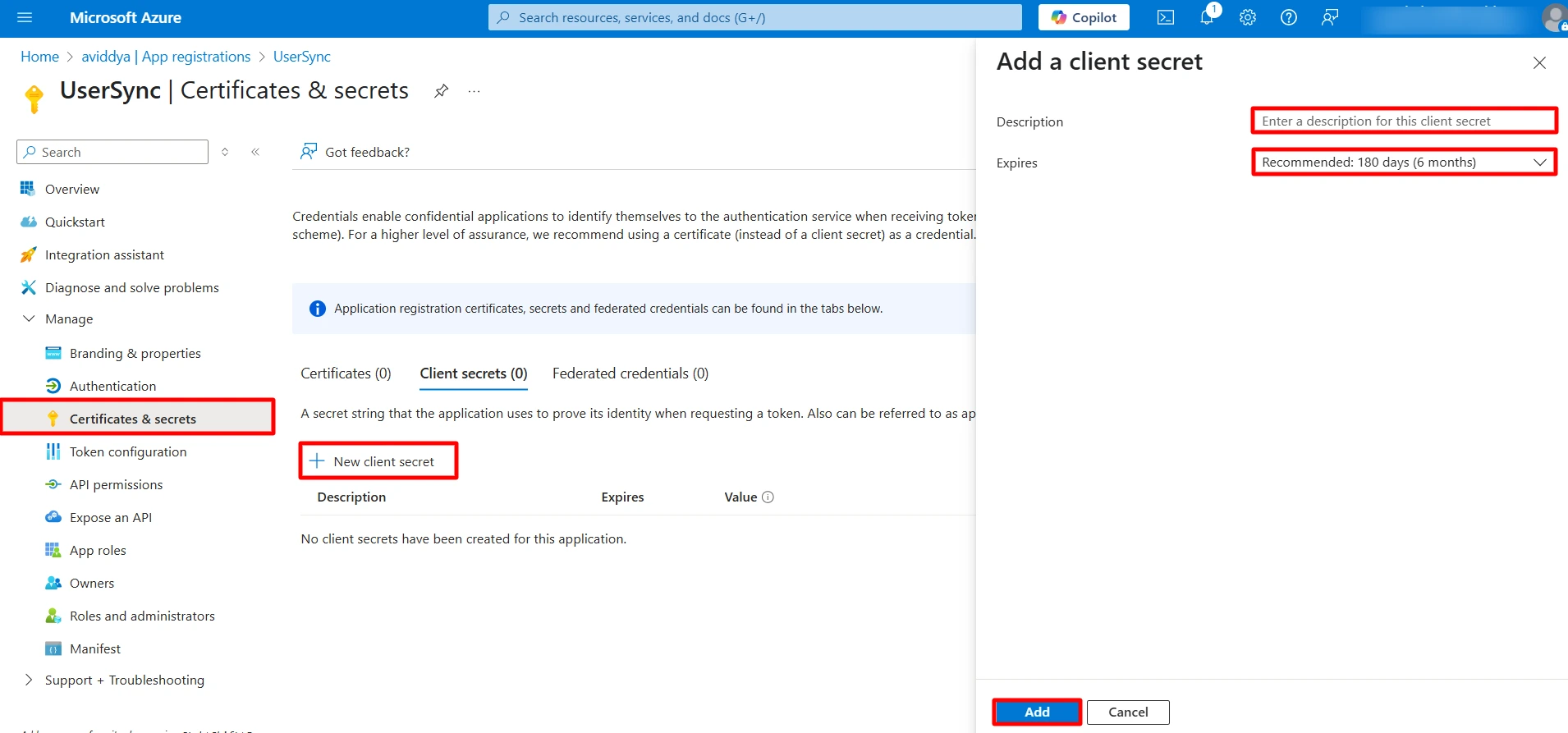Click the user account avatar
This screenshot has width=1568, height=733.
click(x=1554, y=17)
